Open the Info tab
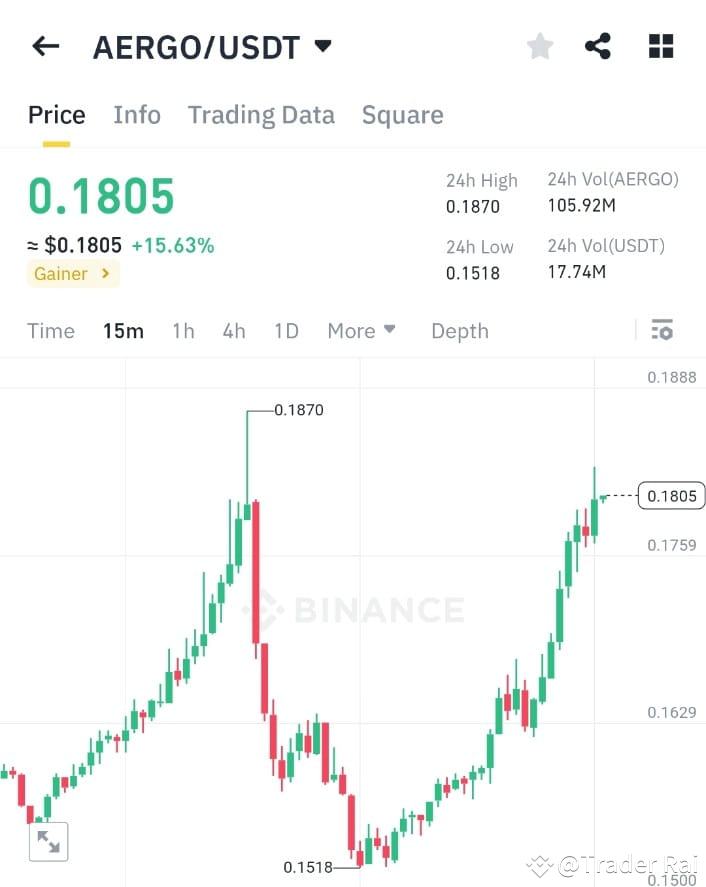 pos(136,114)
